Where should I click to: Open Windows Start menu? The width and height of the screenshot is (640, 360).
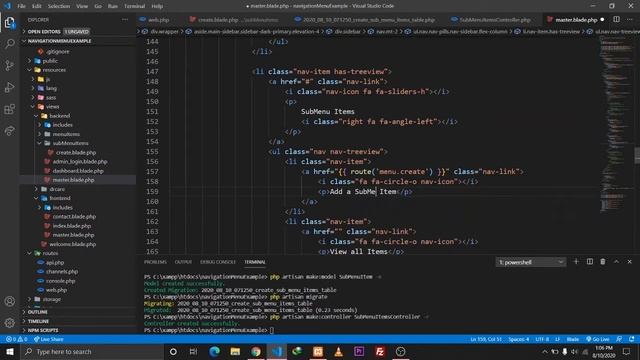[10, 351]
